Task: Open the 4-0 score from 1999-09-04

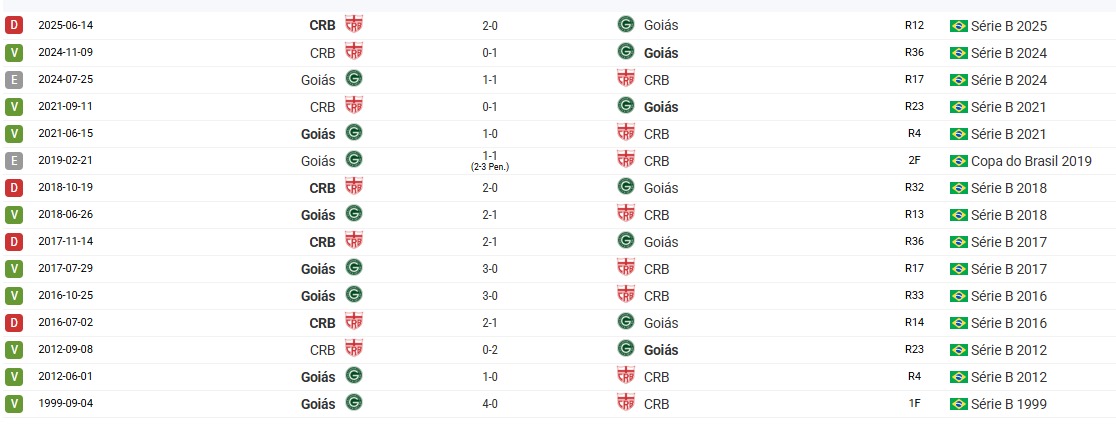Action: (491, 403)
